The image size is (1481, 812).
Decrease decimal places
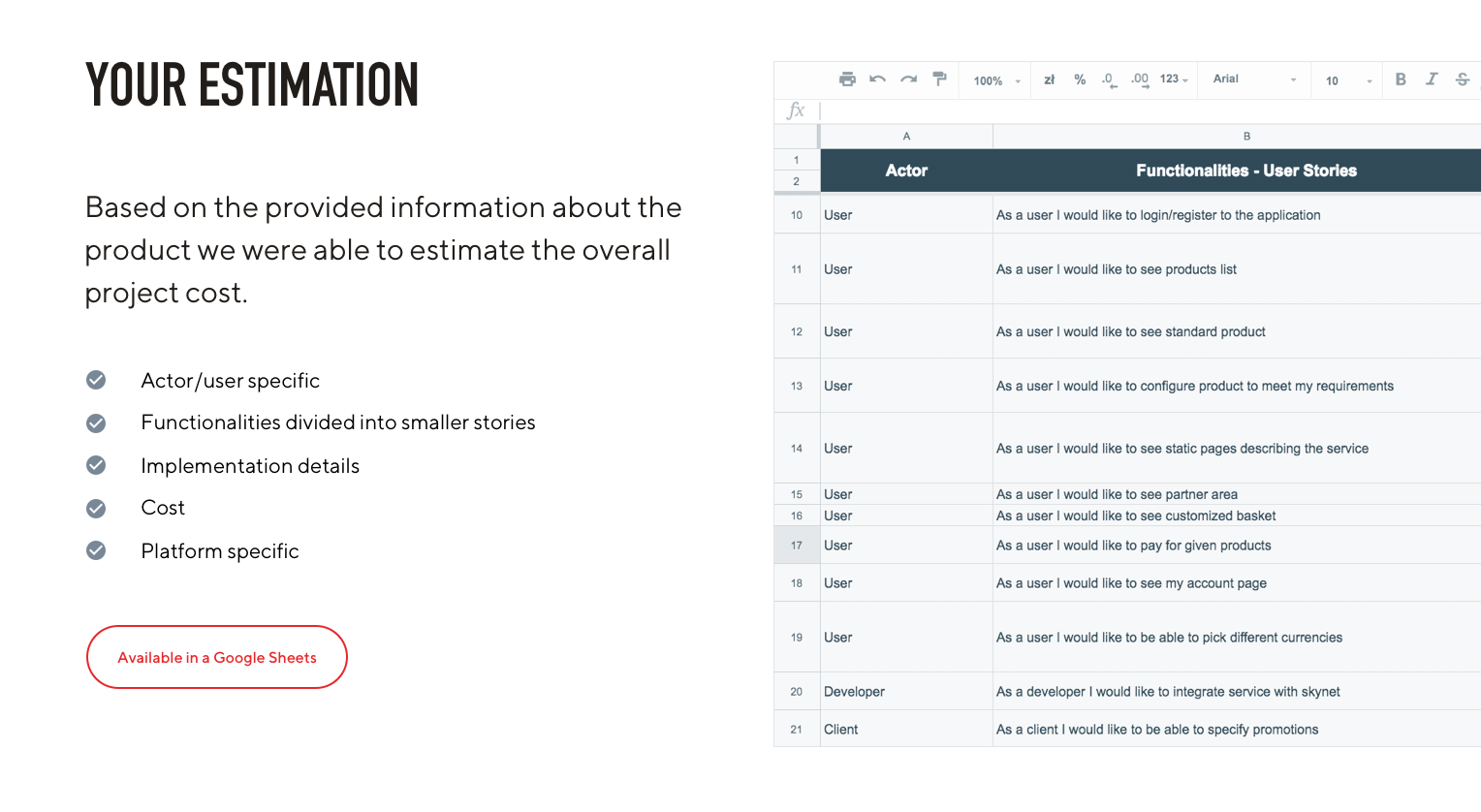point(1109,79)
